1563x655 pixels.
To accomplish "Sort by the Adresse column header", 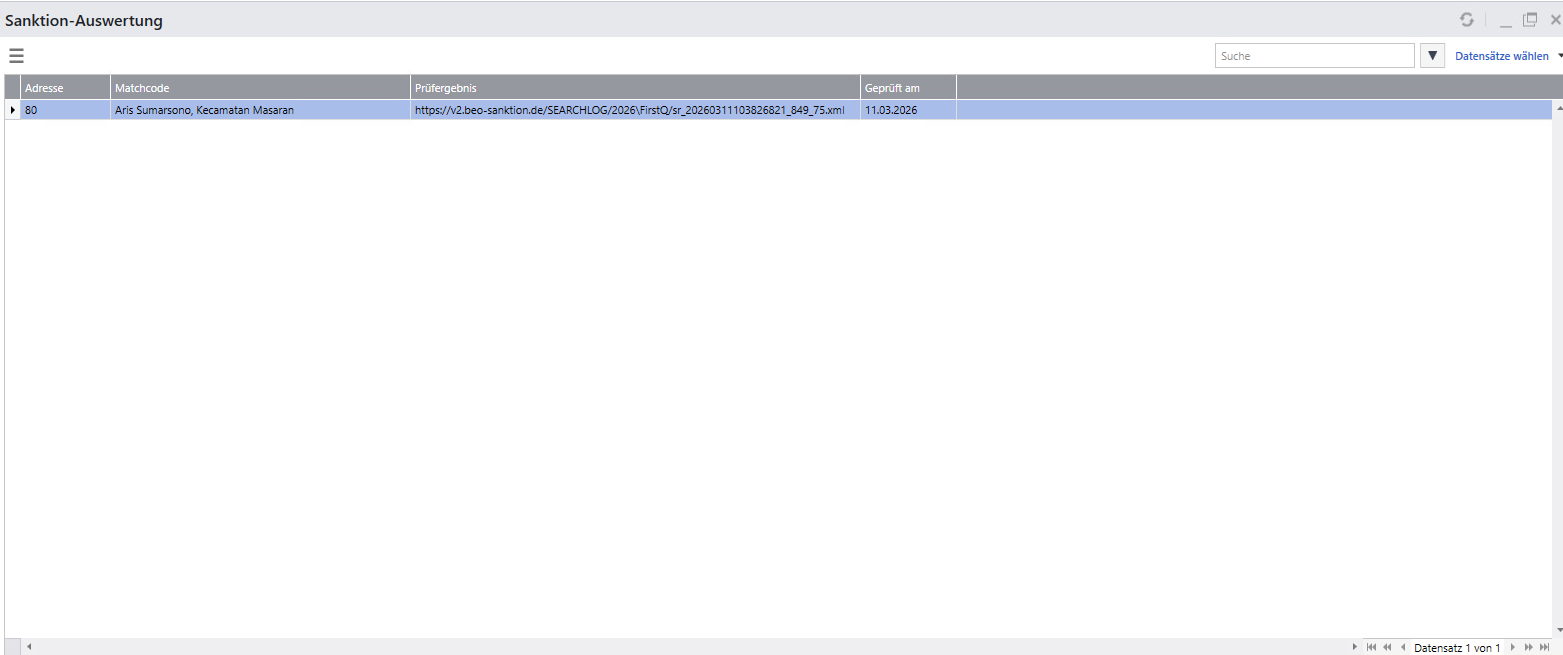I will tap(65, 88).
